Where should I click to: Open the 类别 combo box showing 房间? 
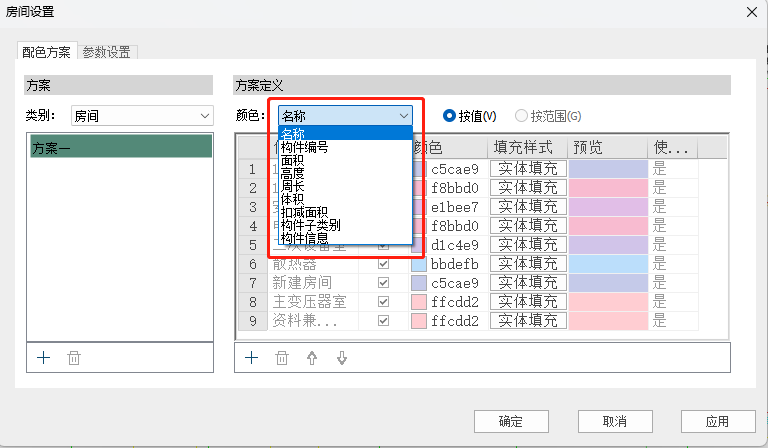(x=142, y=116)
